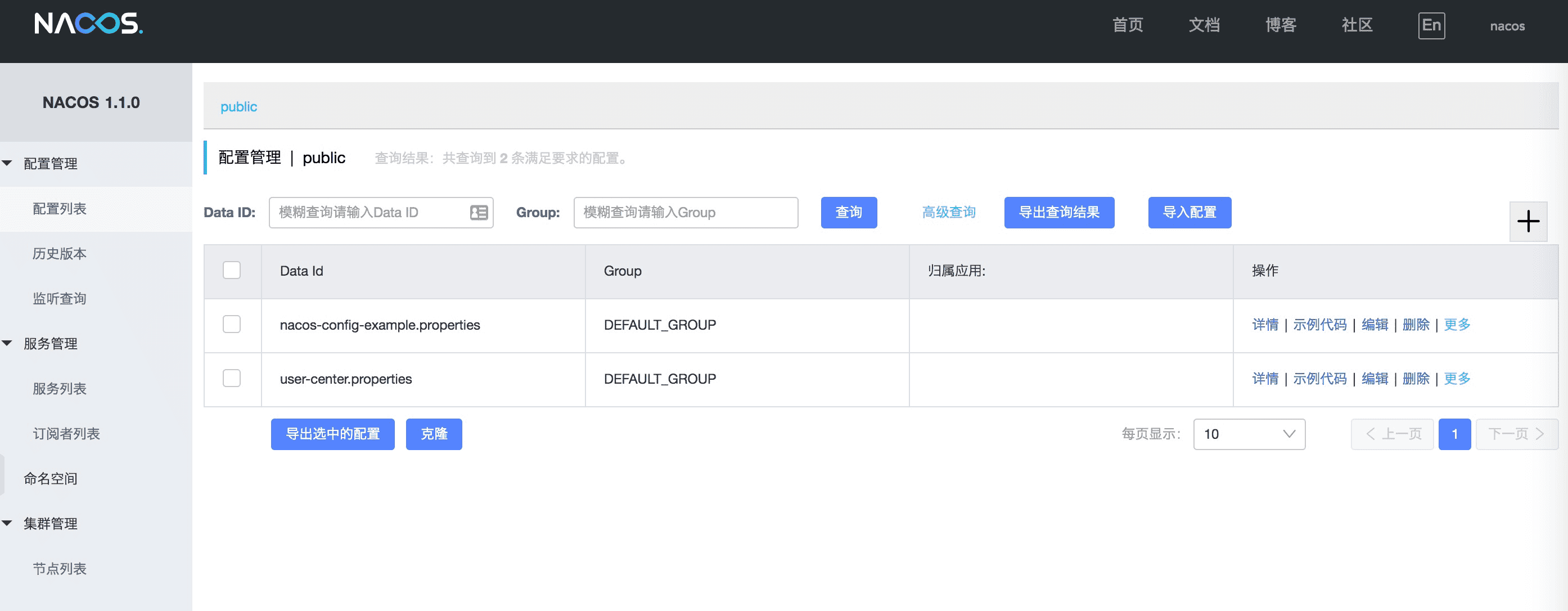Click the 查询 search button
Viewport: 1568px width, 611px height.
(849, 213)
